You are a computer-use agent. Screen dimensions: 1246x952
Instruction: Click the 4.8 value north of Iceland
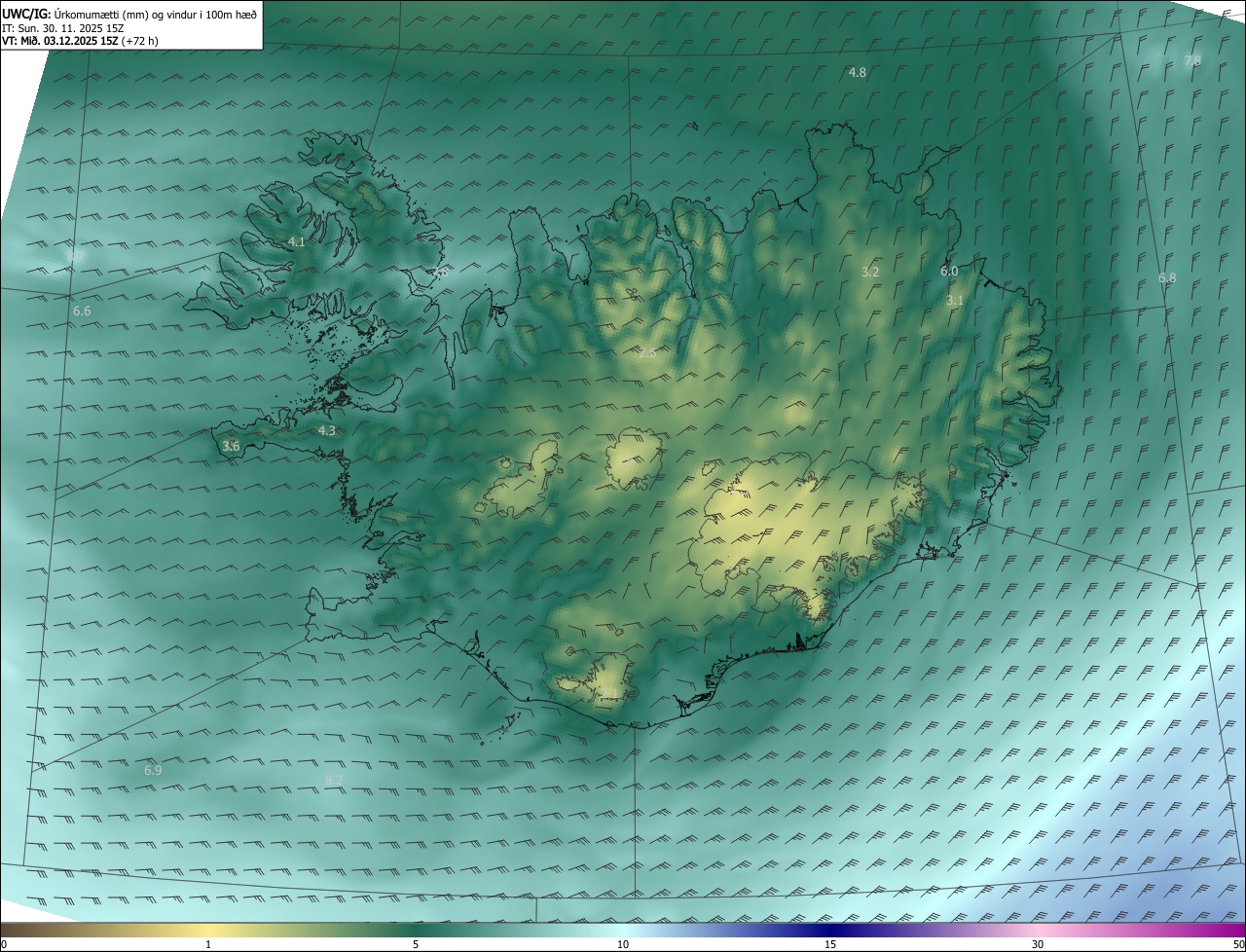858,72
